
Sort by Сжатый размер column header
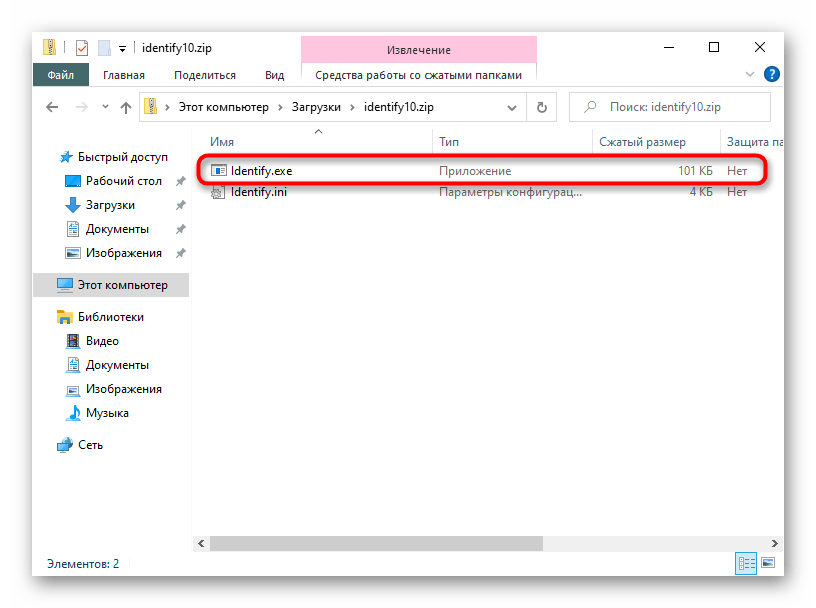pyautogui.click(x=642, y=142)
